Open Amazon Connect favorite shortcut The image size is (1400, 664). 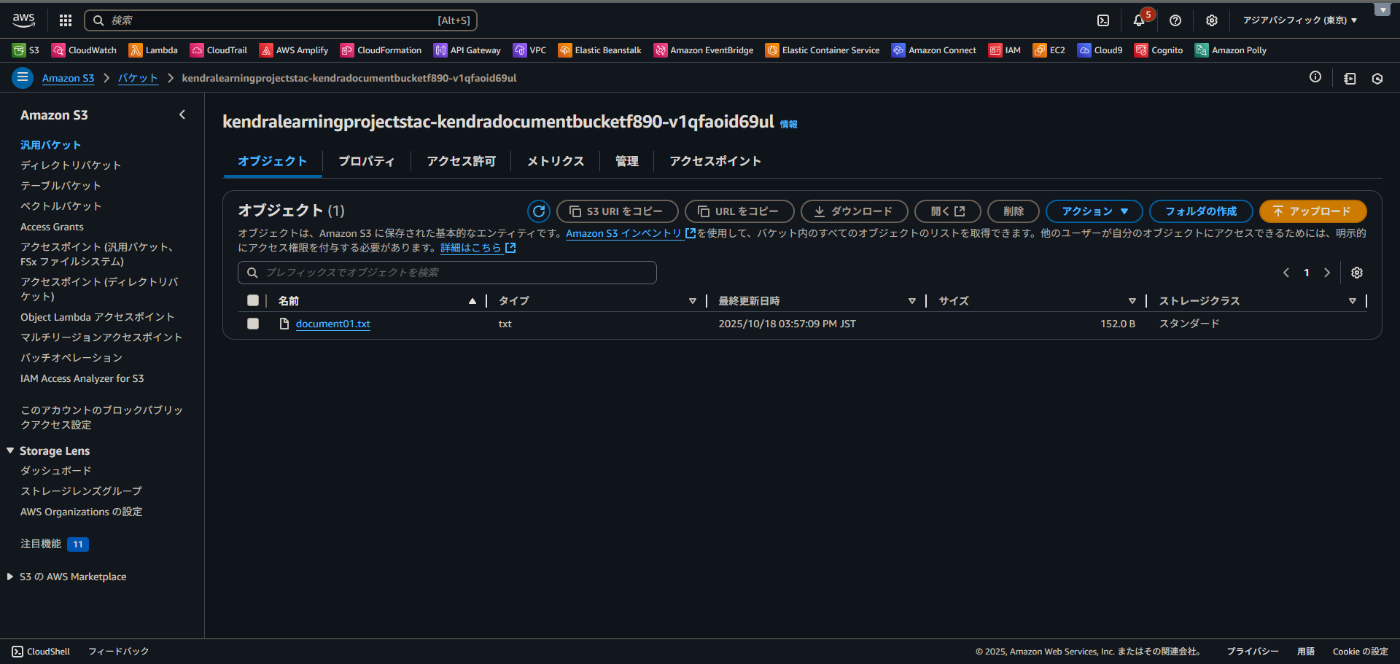pos(934,50)
